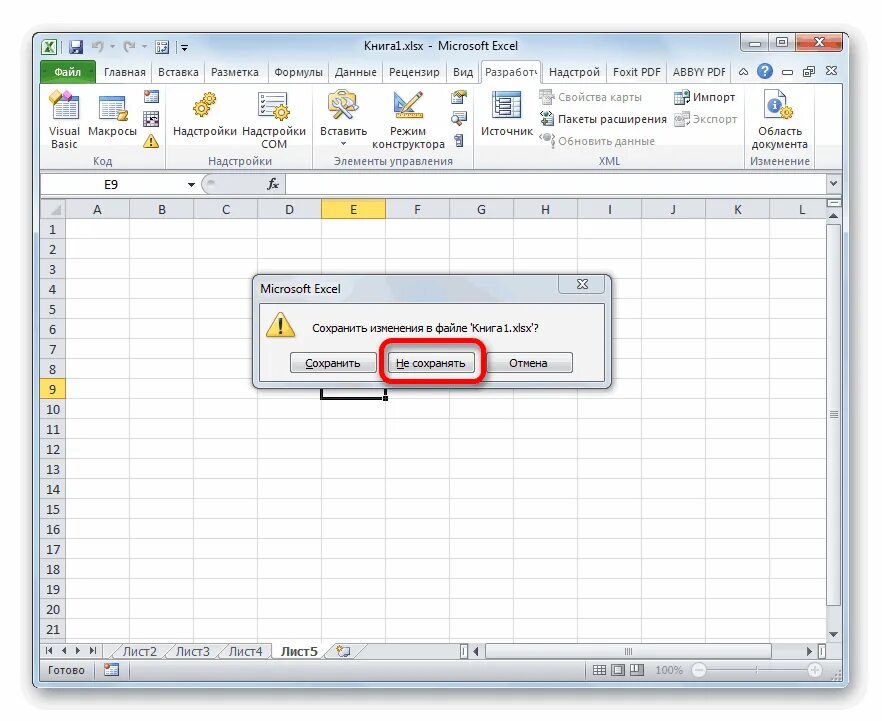
Task: Open the Макросы dialog
Action: point(112,116)
